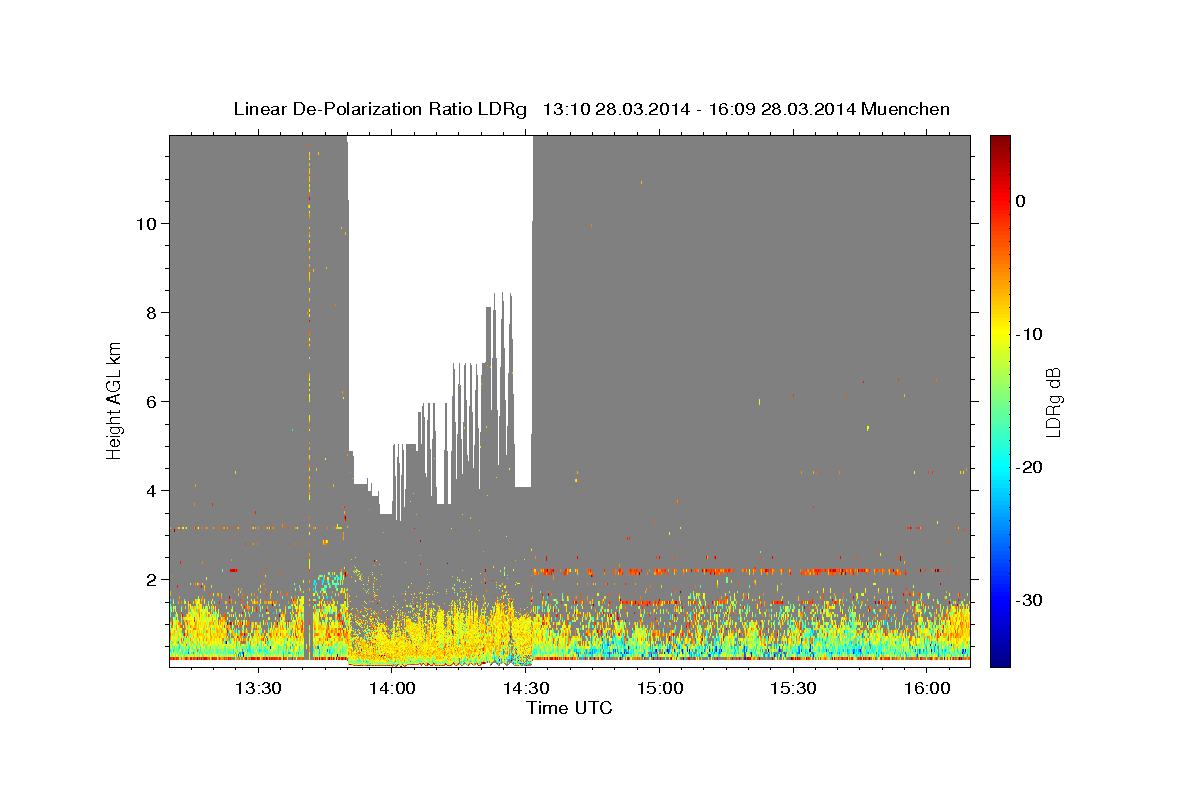1200x800 pixels.
Task: Click the 14:00 time tick label
Action: [x=392, y=688]
